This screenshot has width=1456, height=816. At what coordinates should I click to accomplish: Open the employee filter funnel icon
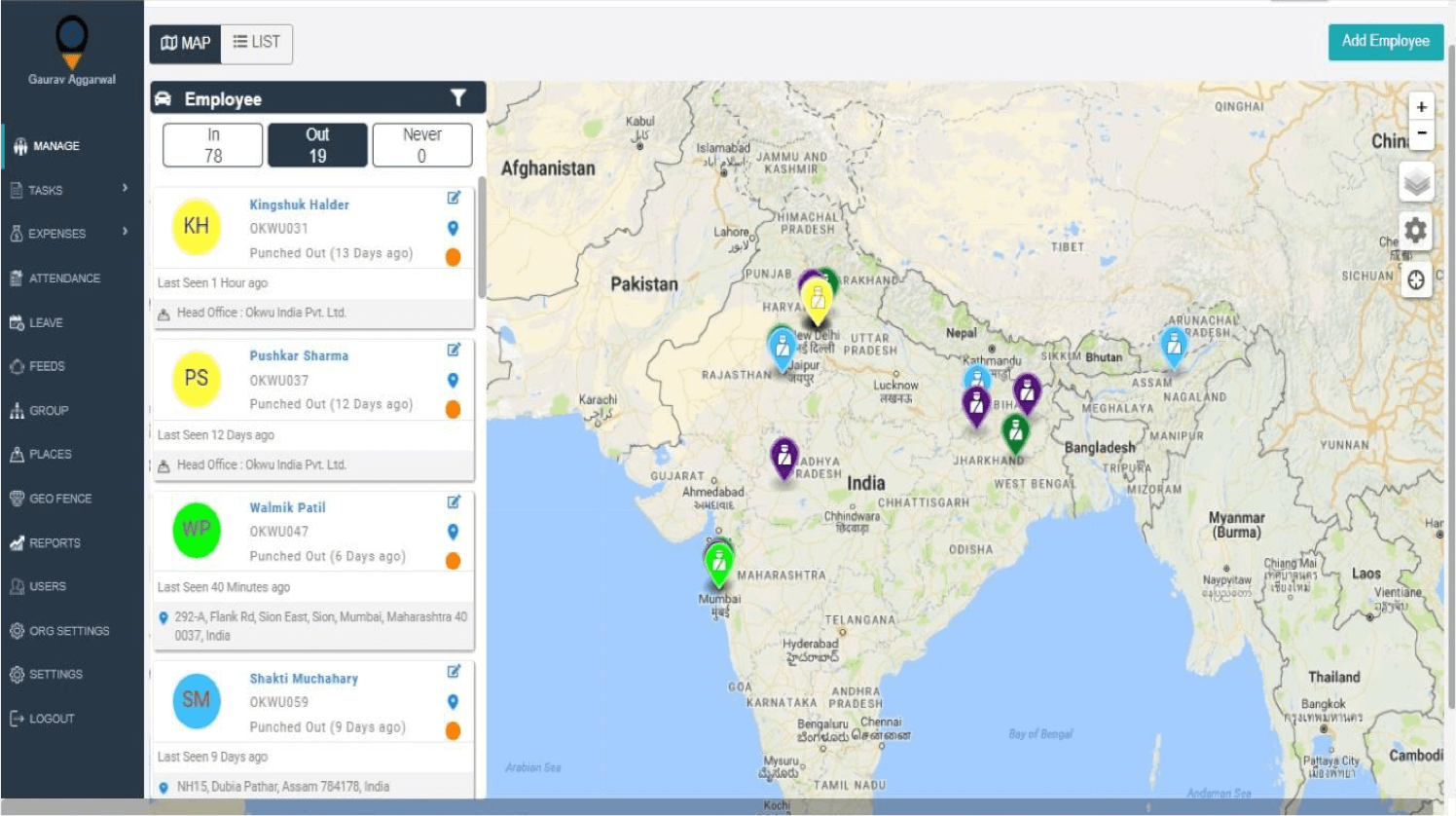457,97
